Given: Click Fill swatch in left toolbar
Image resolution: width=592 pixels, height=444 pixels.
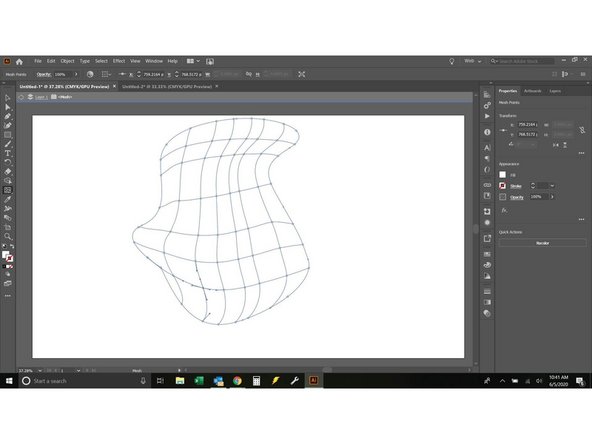Looking at the screenshot, I should point(5,255).
